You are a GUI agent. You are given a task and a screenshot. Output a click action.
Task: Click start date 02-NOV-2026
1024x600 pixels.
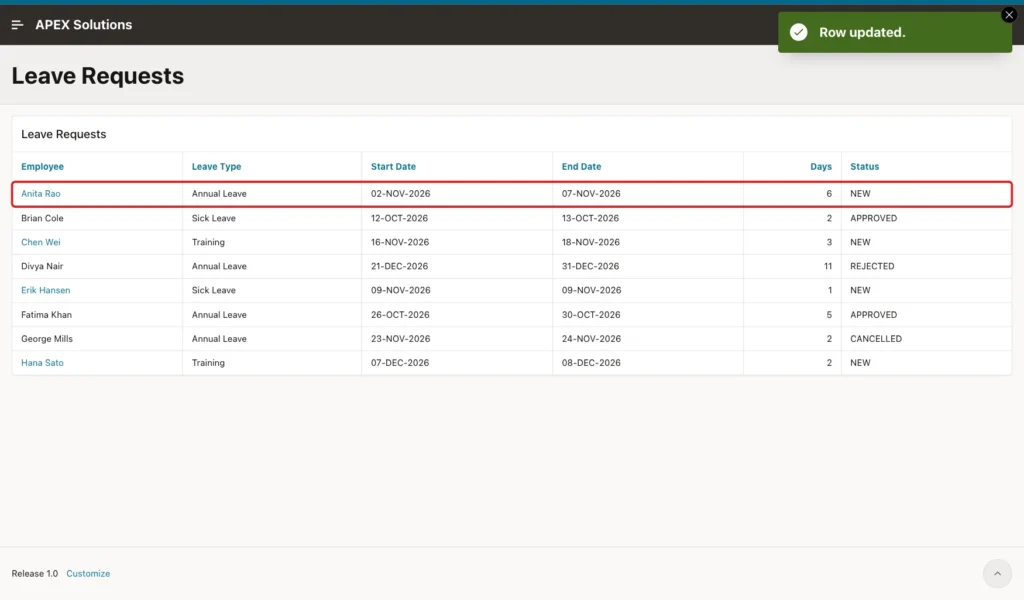400,194
